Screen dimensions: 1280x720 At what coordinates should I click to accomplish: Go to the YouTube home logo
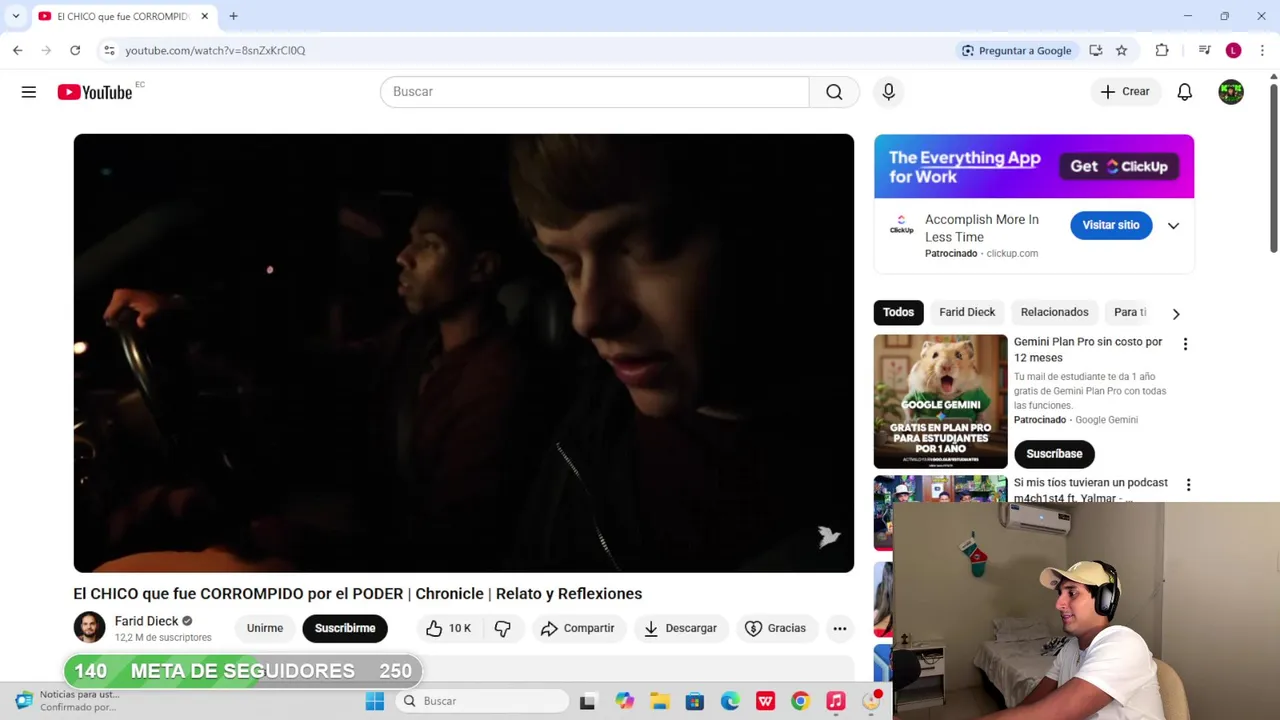95,92
